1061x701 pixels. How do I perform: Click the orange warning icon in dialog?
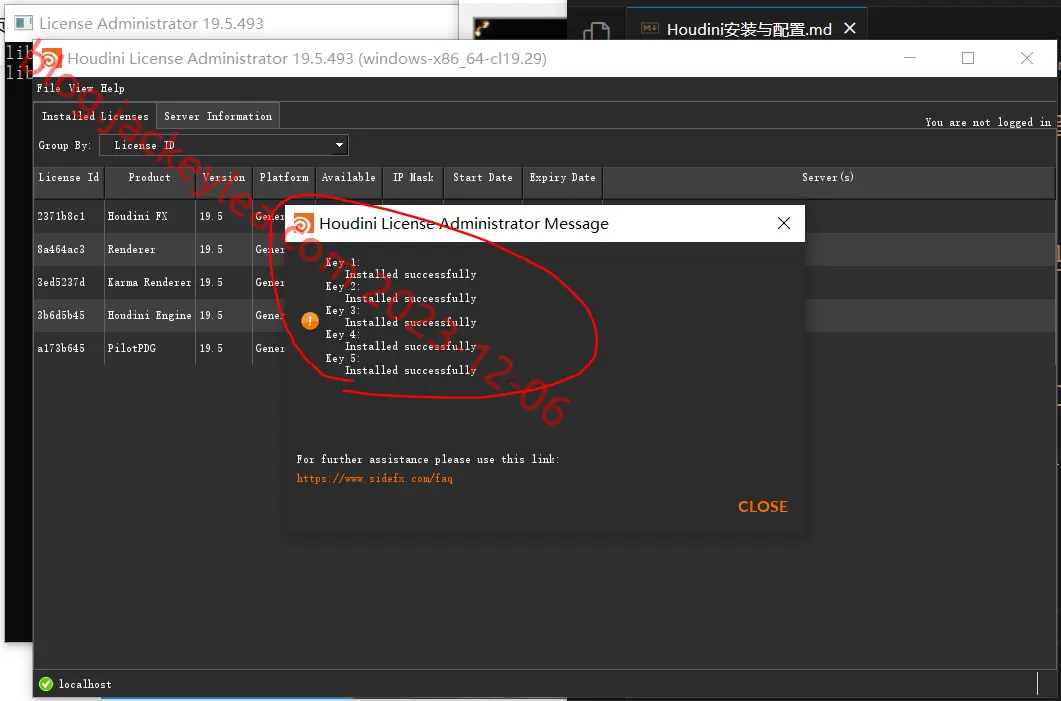310,321
